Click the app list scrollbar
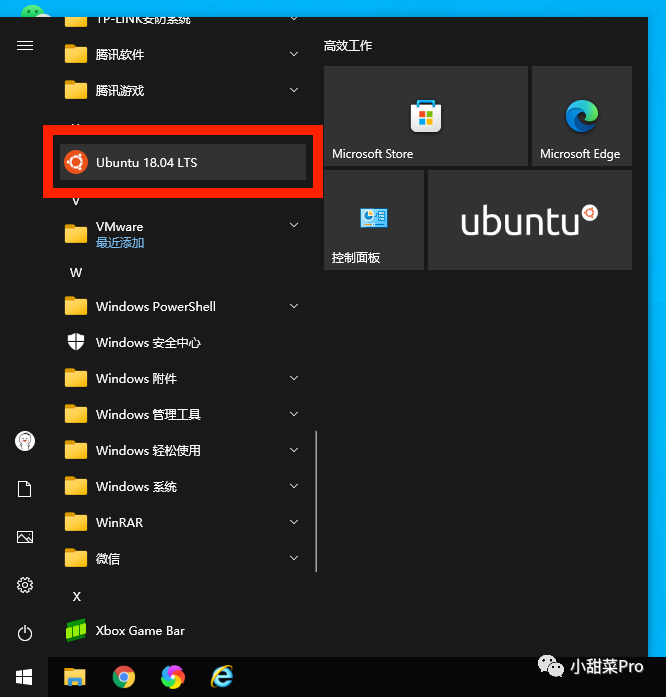The width and height of the screenshot is (666, 697). (x=316, y=501)
